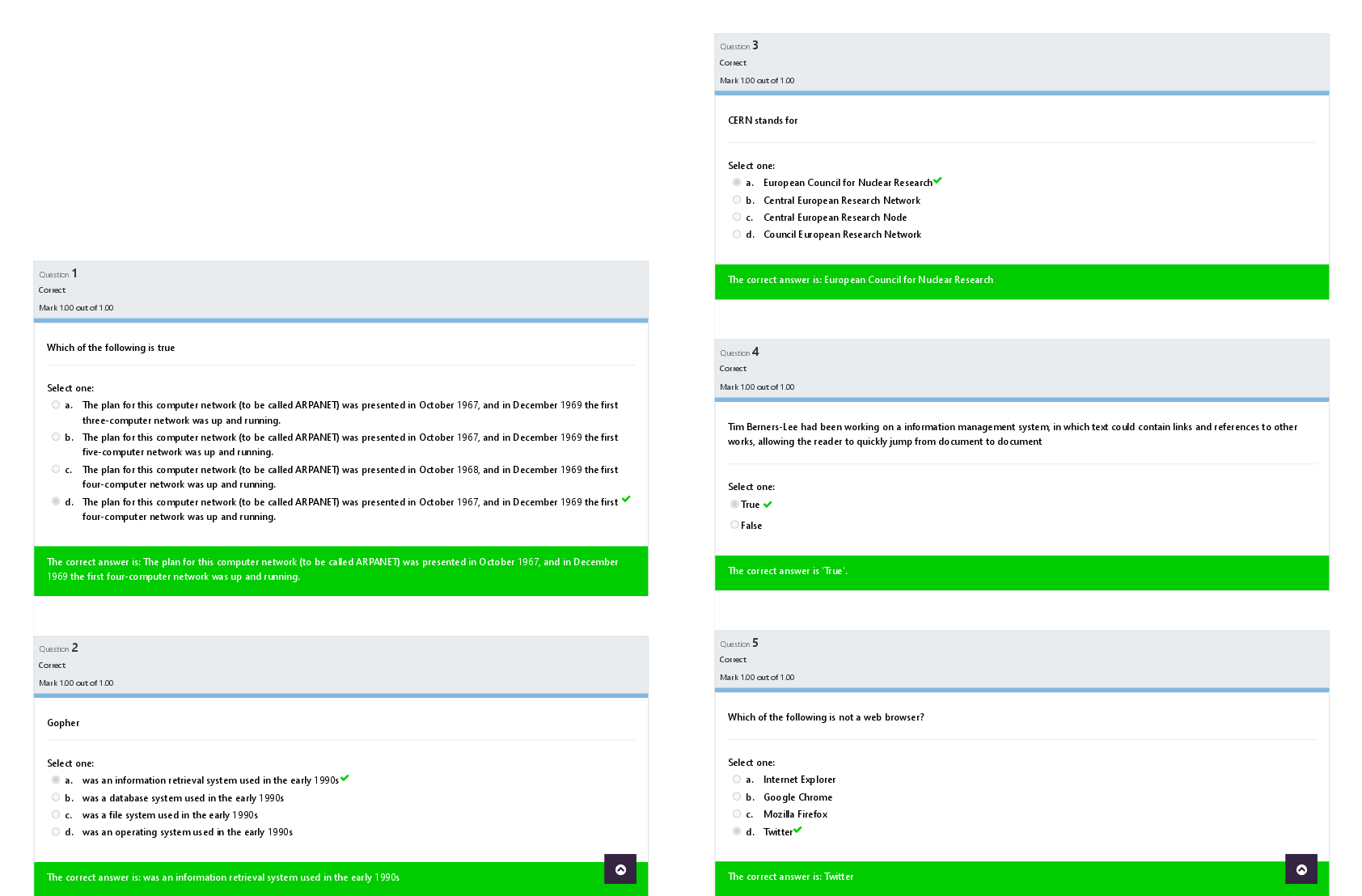
Task: Click the green checkmark beside Twitter answer
Action: coord(797,830)
